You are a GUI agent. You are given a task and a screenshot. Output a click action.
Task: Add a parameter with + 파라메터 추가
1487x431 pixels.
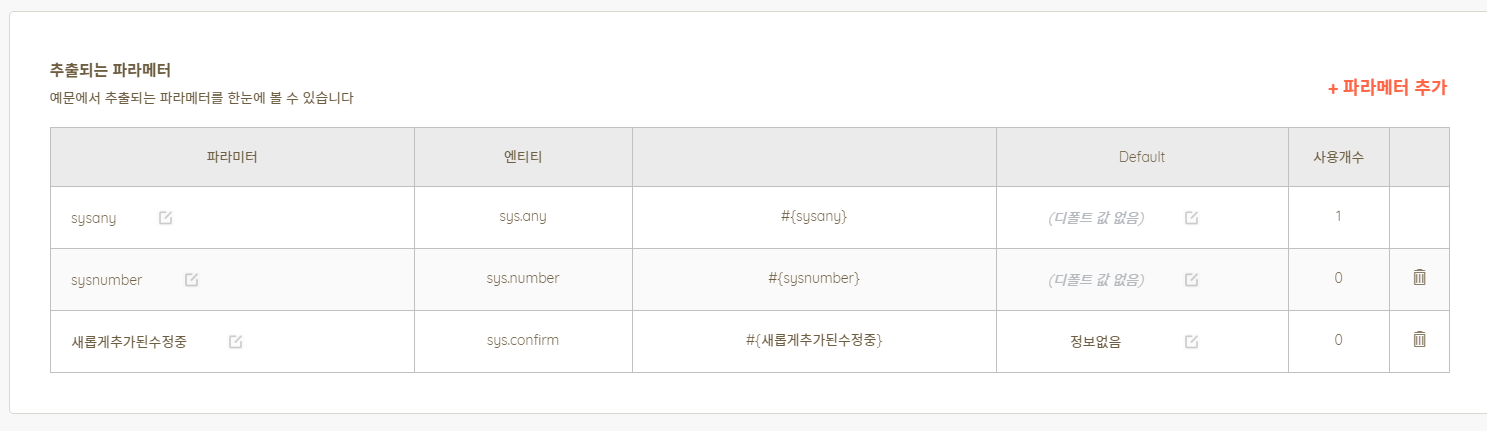(x=1387, y=88)
